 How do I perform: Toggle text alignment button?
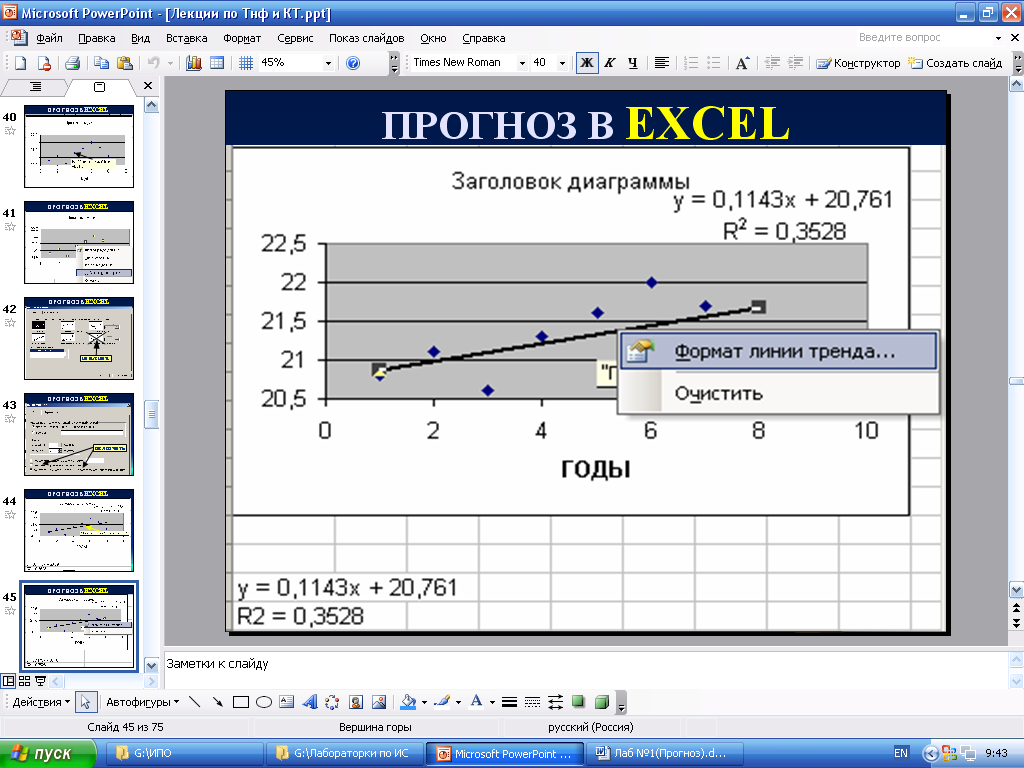(662, 63)
